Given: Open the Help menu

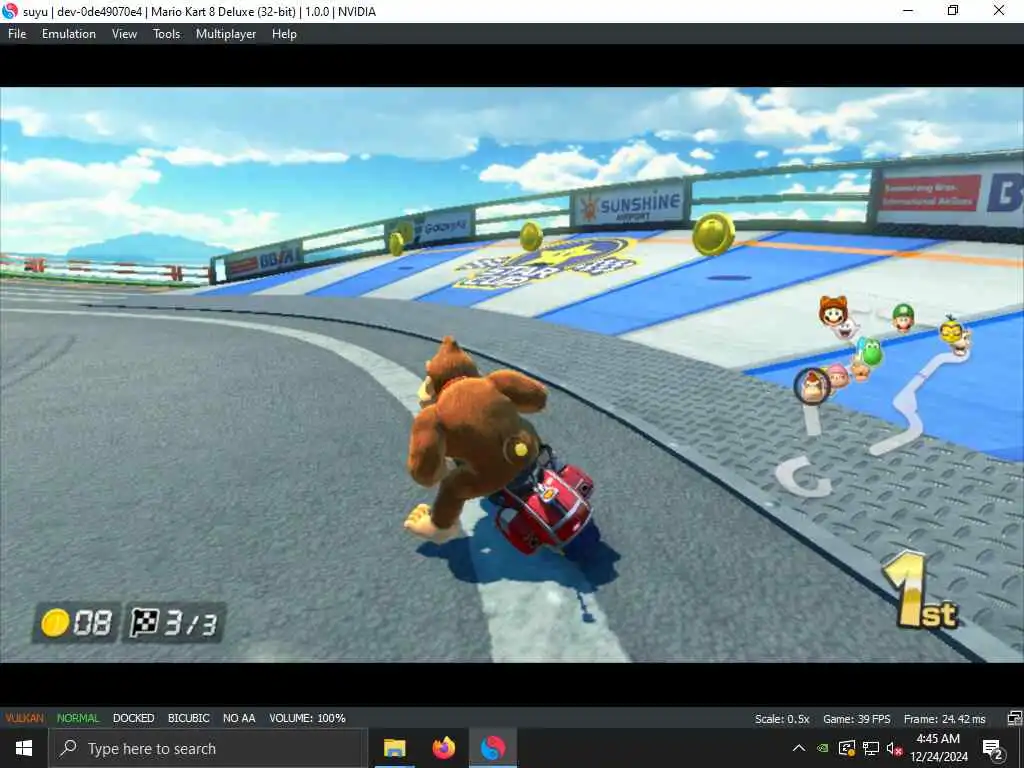Looking at the screenshot, I should (x=284, y=34).
